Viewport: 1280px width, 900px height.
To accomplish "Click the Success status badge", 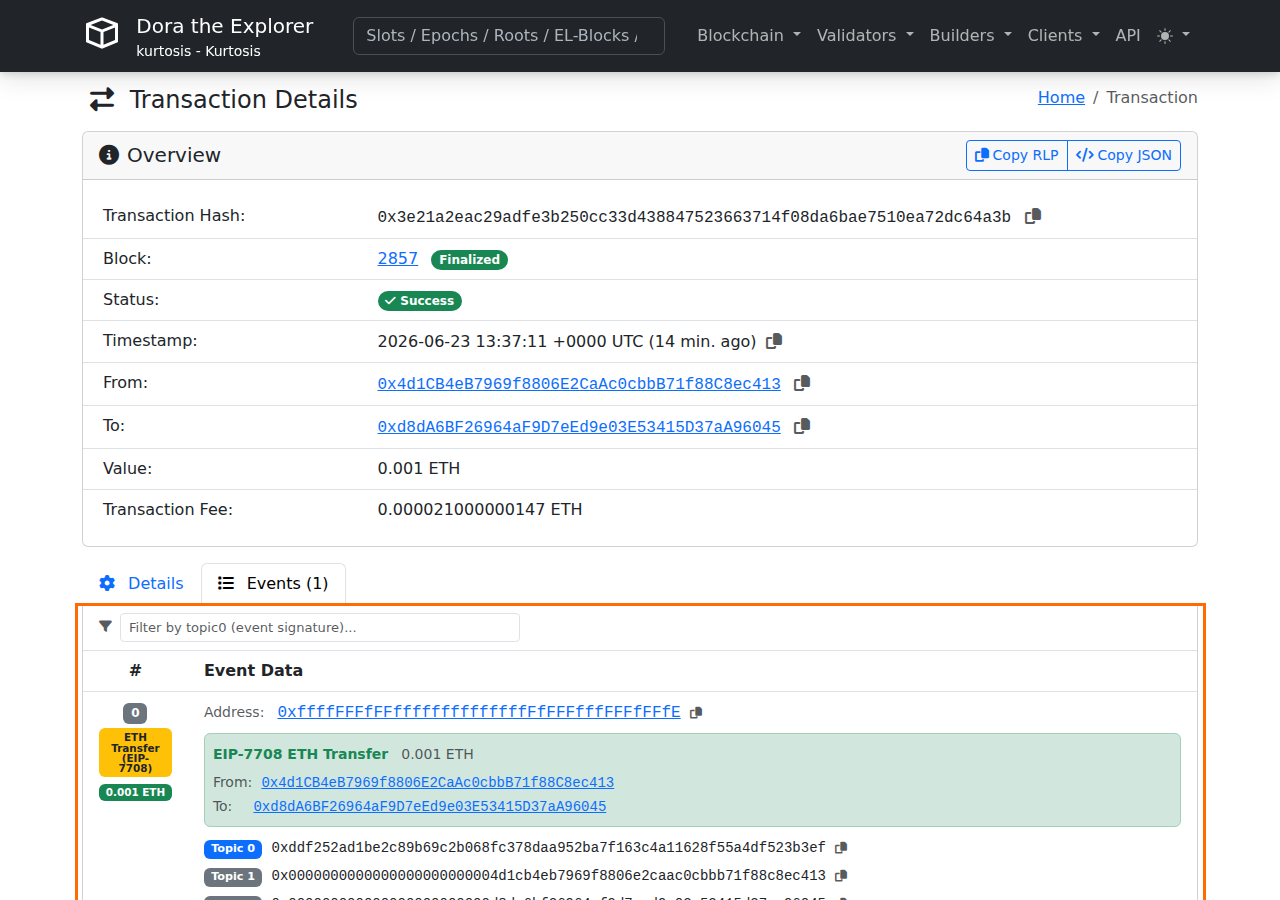I will point(420,301).
